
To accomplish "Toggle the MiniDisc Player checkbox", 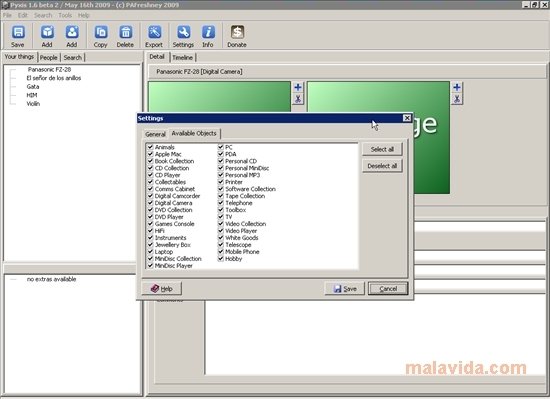I will 150,266.
